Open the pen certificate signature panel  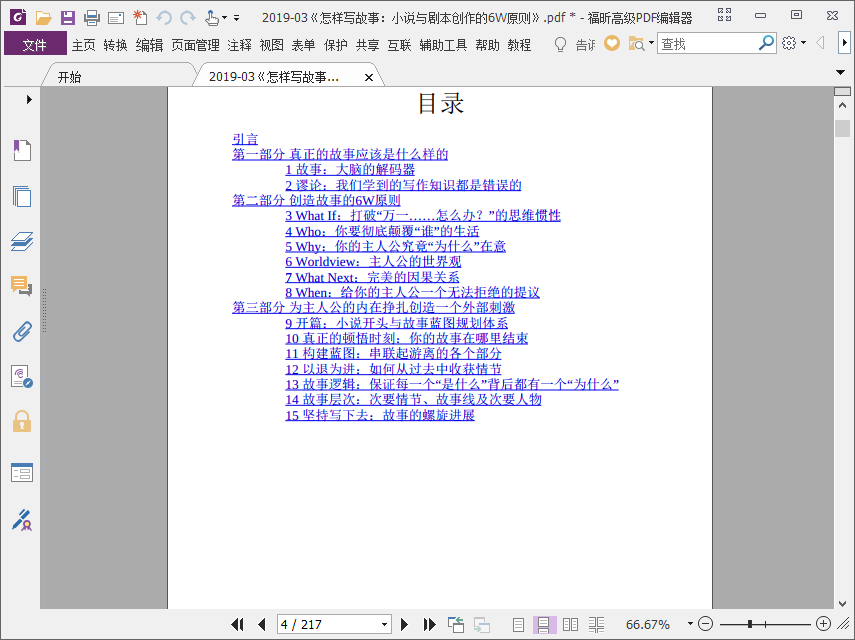point(22,520)
